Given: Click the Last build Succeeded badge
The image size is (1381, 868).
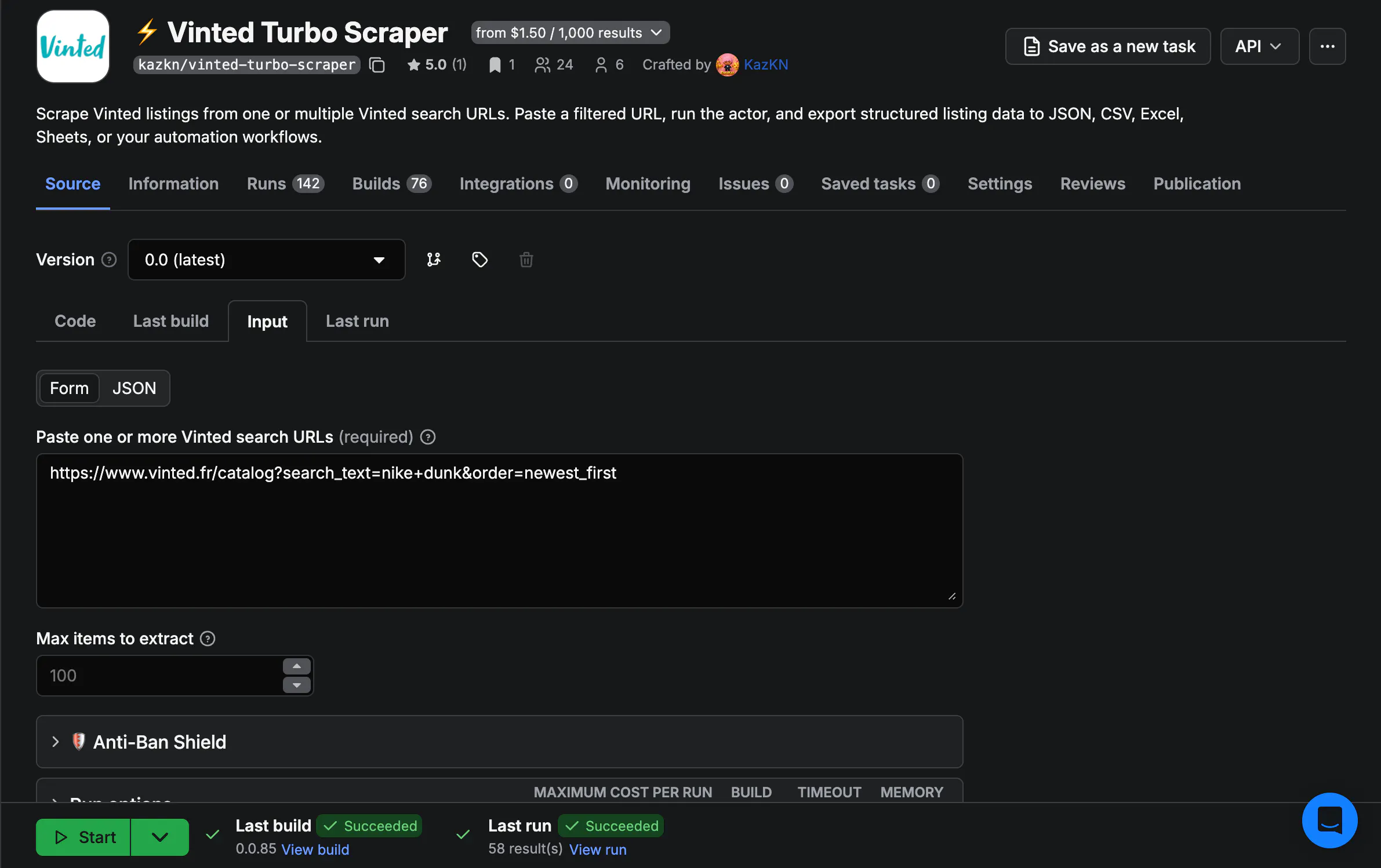Looking at the screenshot, I should (370, 826).
